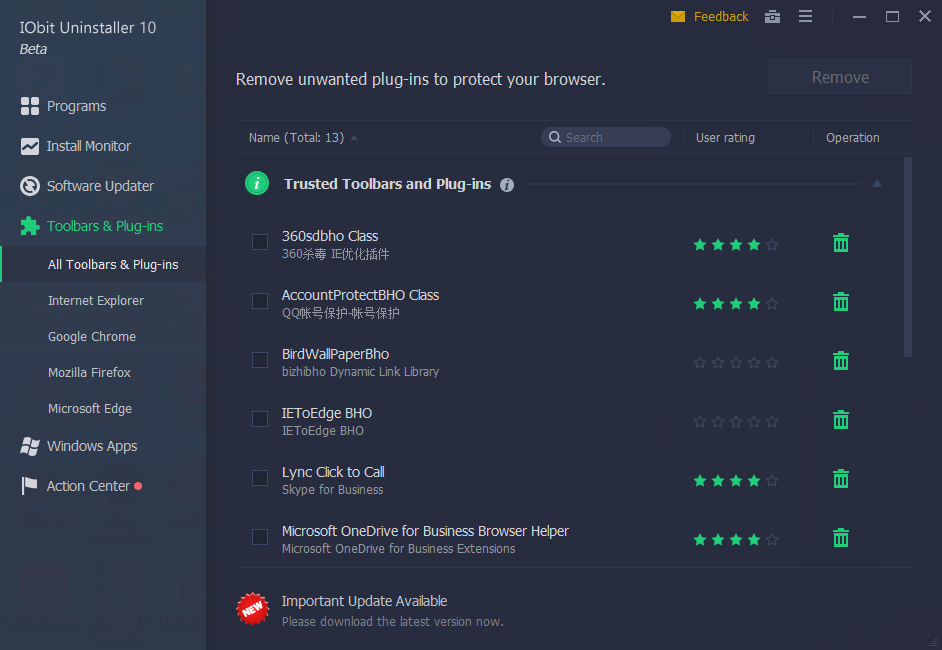This screenshot has height=650, width=942.
Task: Open the hamburger options menu
Action: click(x=805, y=16)
